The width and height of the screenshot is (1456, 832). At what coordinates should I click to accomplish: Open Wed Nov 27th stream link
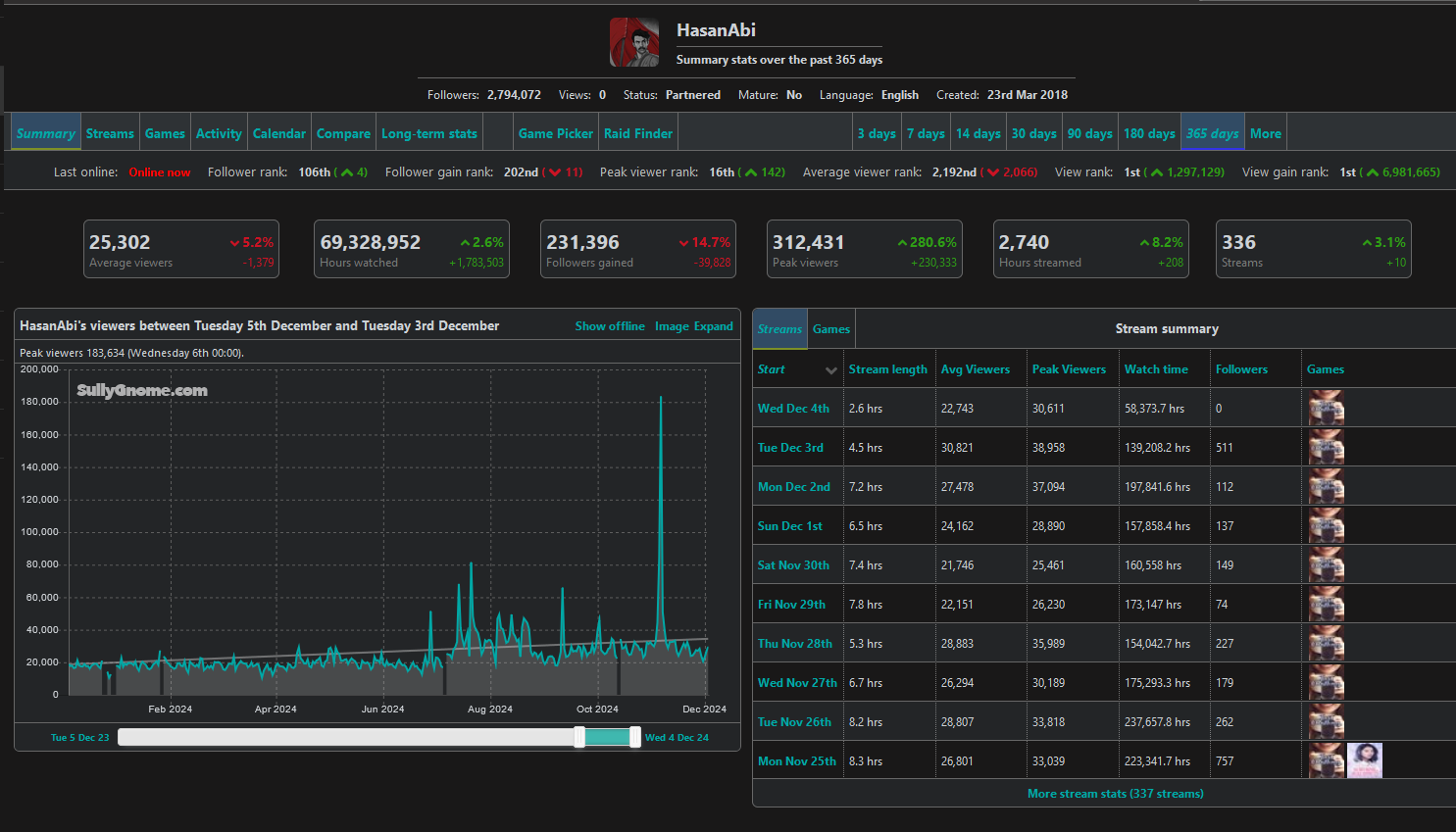(797, 683)
